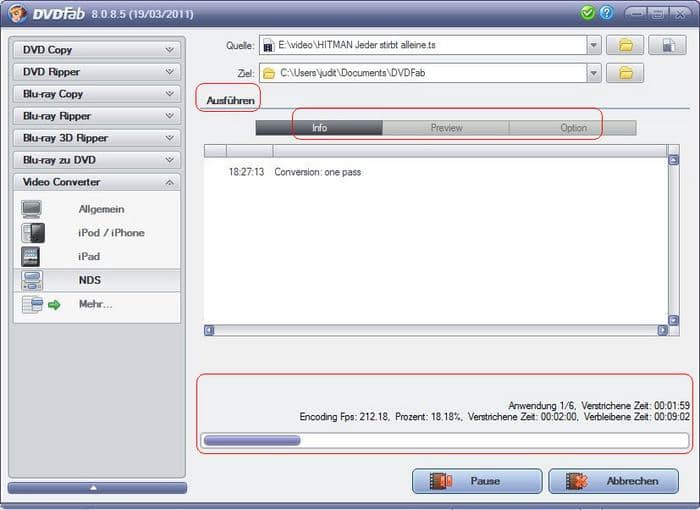
Task: Select the iPad profile label
Action: coord(89,256)
